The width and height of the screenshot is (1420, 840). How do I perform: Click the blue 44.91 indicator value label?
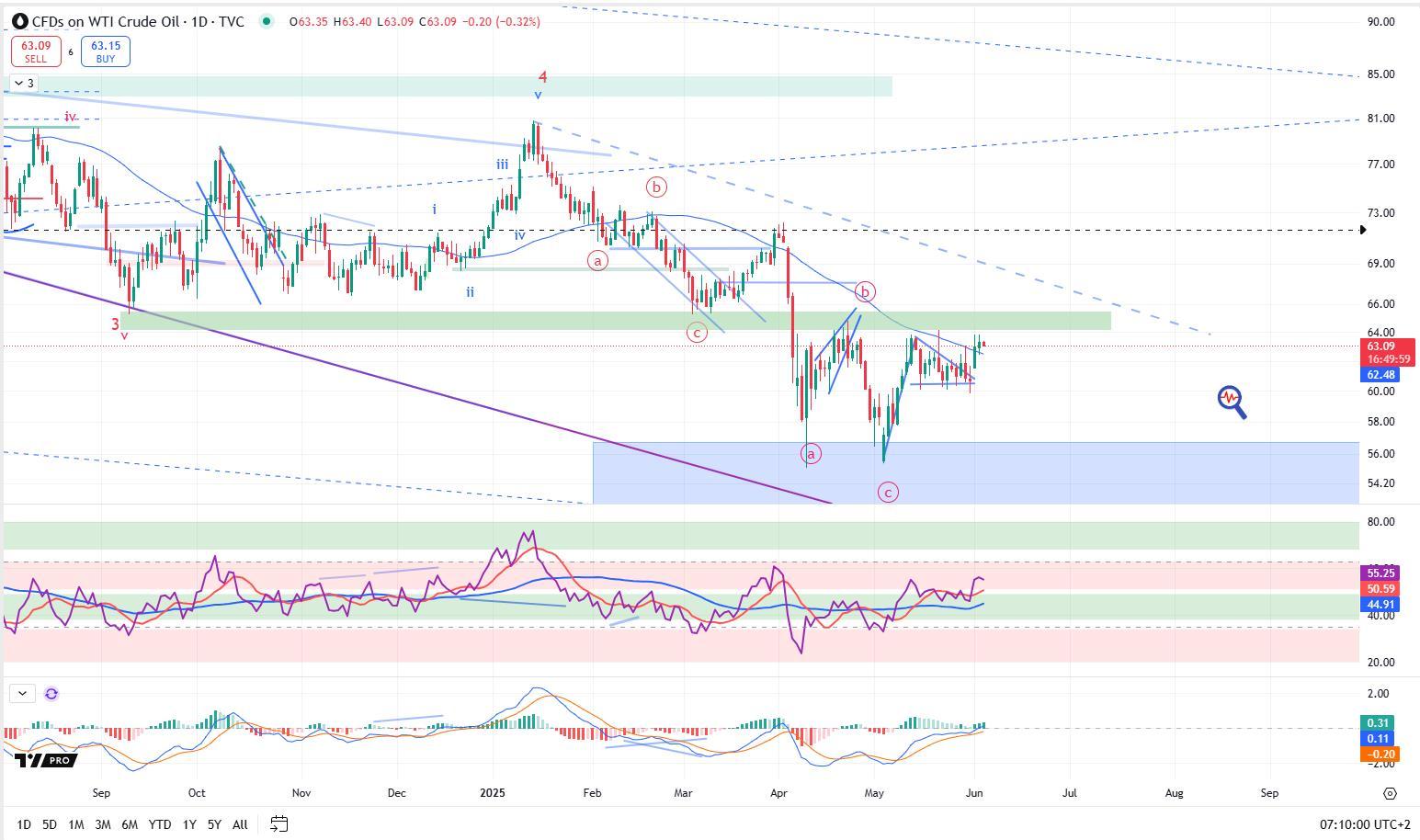coord(1380,604)
